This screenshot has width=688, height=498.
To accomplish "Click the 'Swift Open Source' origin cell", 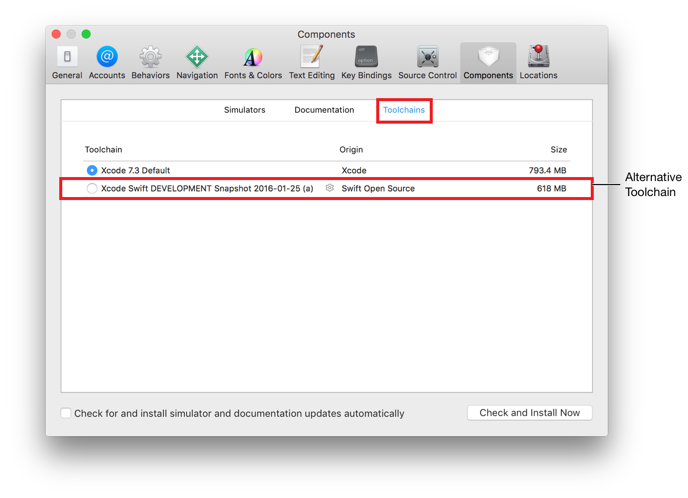I will [378, 188].
